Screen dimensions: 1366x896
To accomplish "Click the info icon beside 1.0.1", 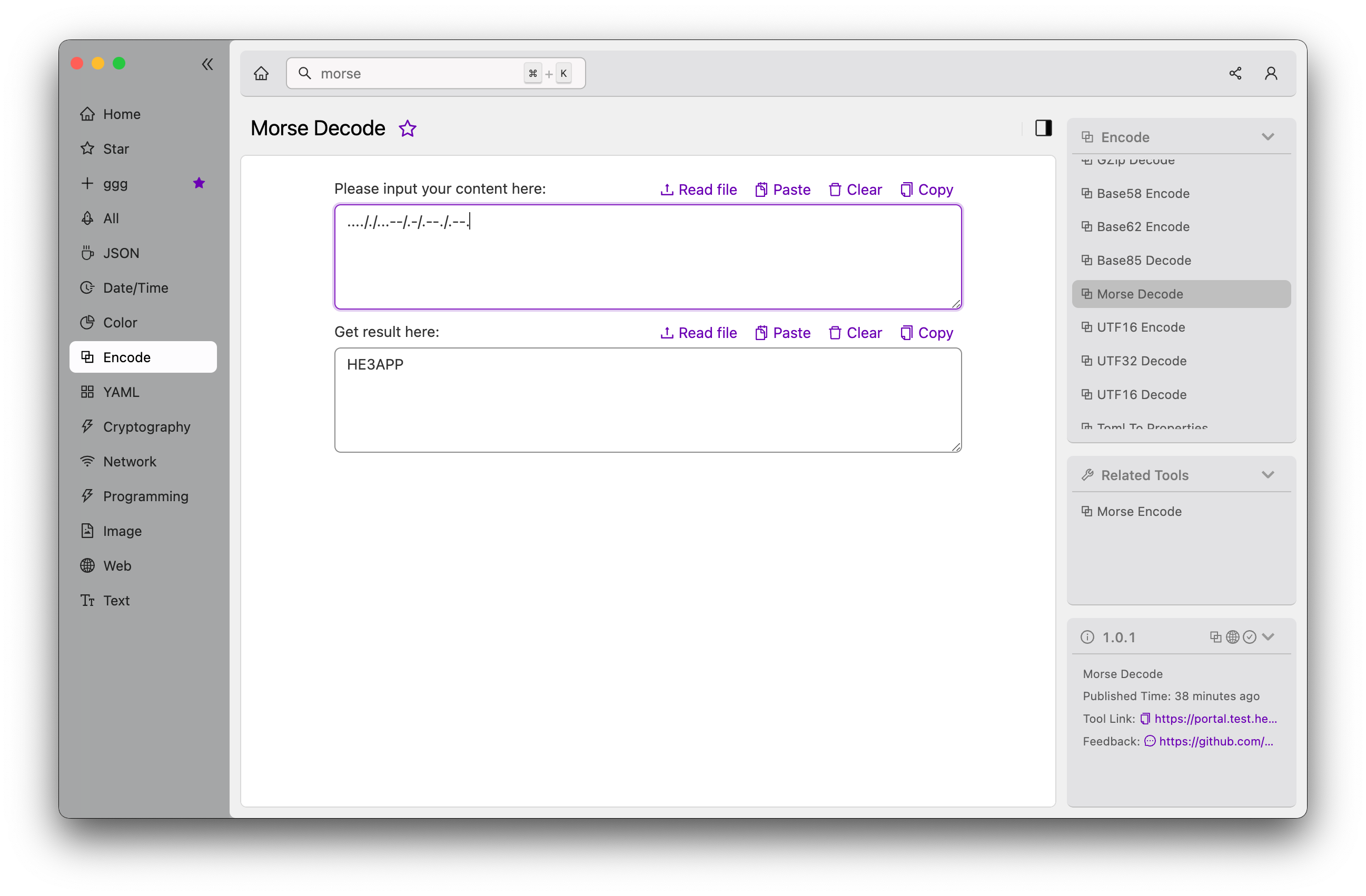I will coord(1087,638).
